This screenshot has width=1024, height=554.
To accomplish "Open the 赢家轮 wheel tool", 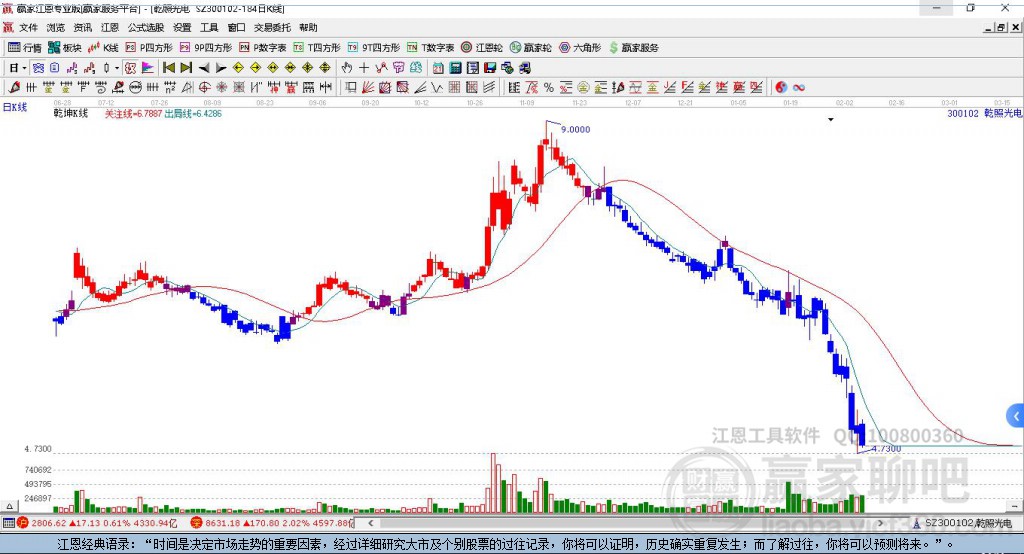I will point(530,48).
